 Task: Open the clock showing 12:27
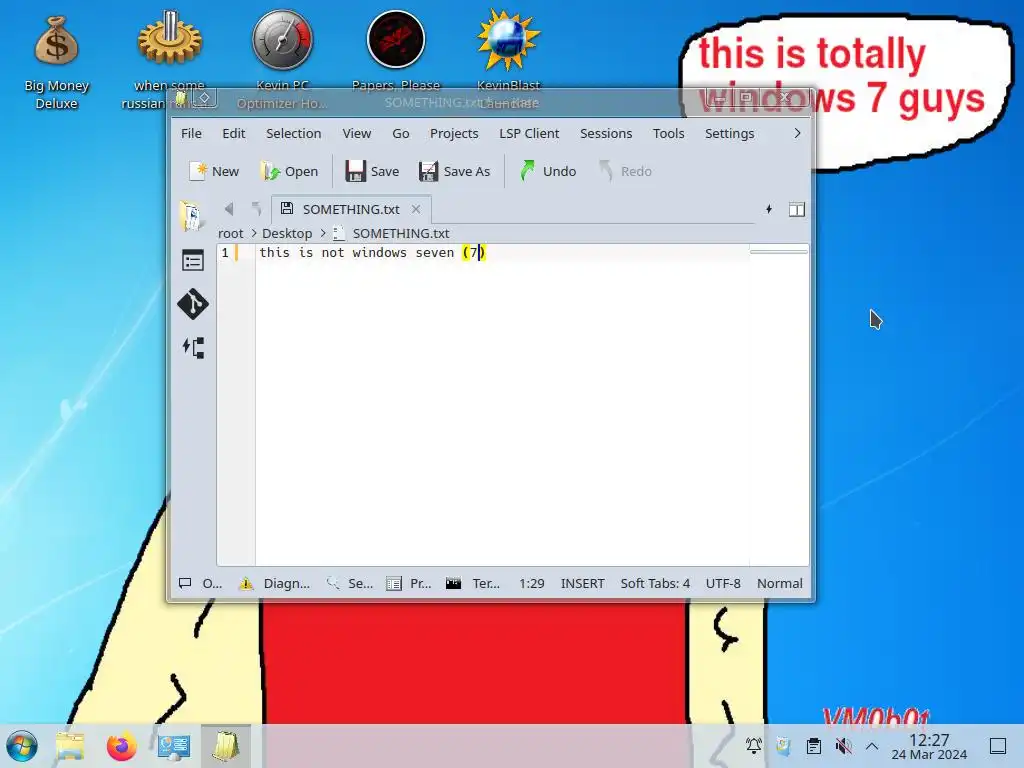929,746
